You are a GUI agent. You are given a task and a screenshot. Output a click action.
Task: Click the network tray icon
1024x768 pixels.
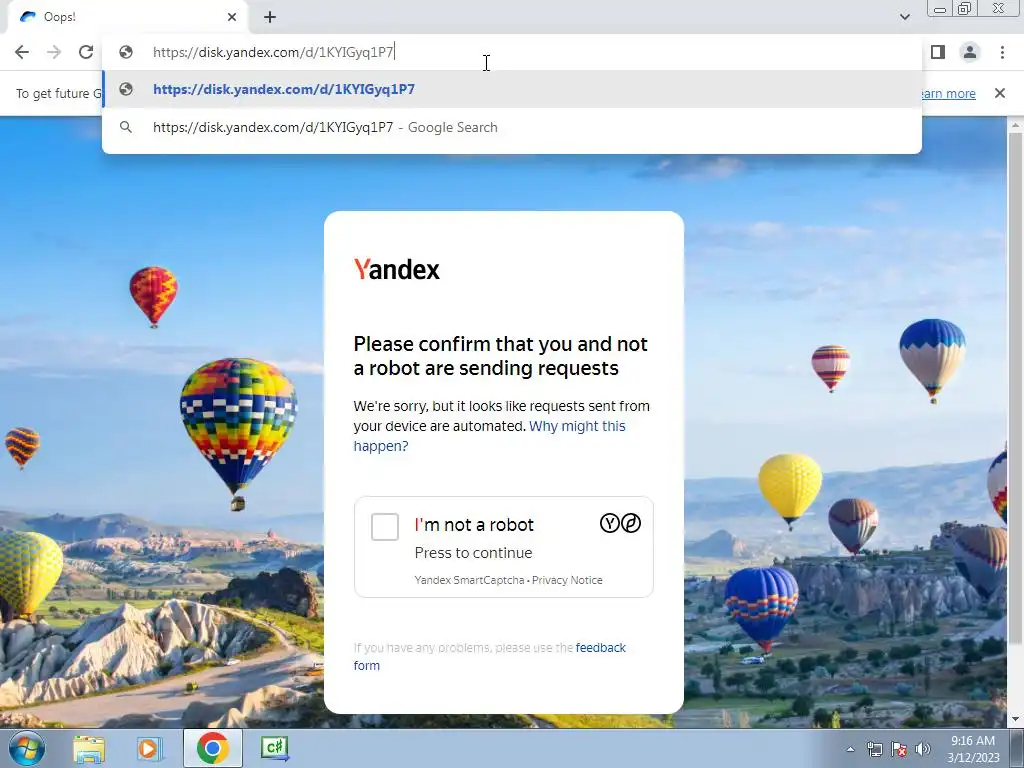tap(874, 749)
